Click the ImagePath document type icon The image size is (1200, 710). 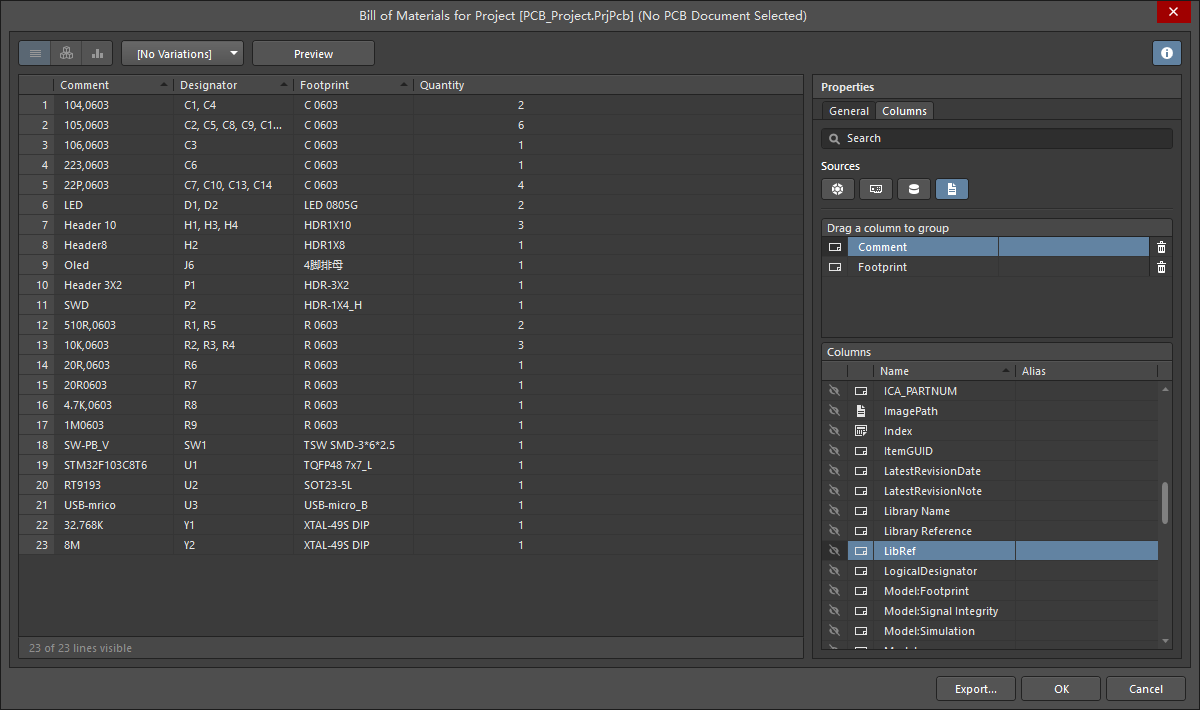pyautogui.click(x=860, y=411)
